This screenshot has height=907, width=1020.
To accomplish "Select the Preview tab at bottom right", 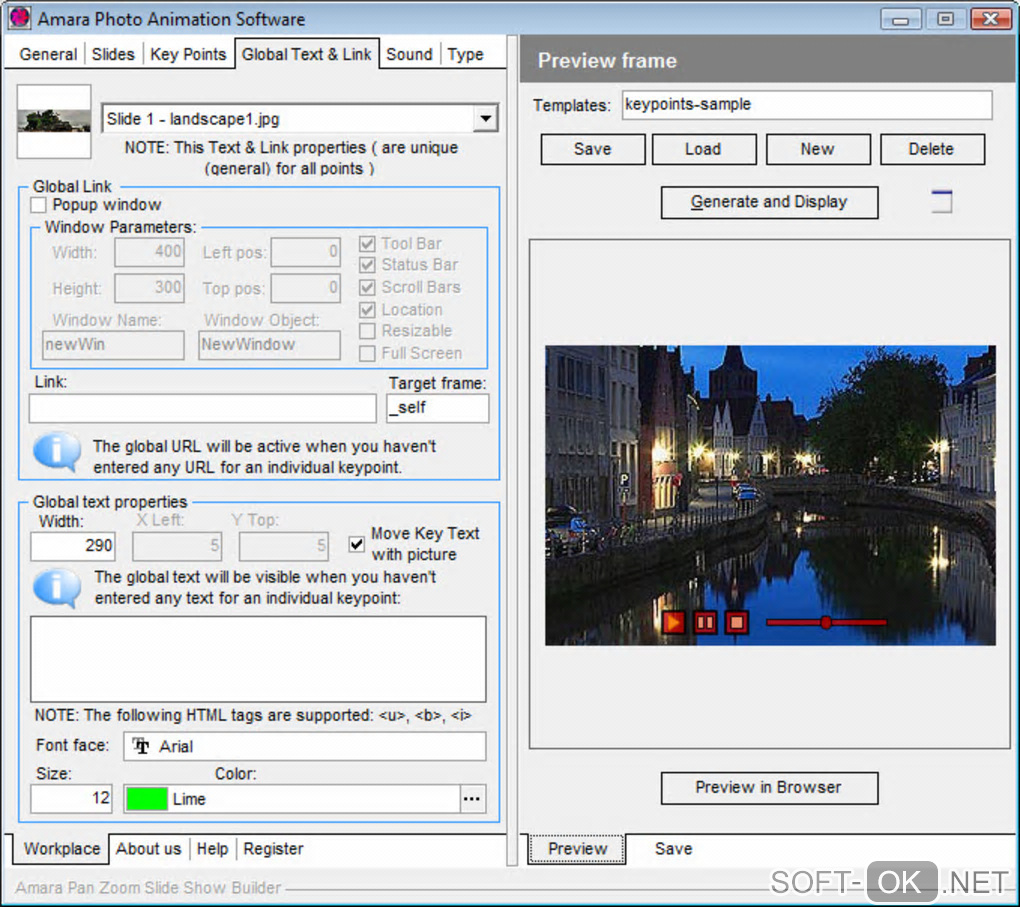I will tap(577, 848).
